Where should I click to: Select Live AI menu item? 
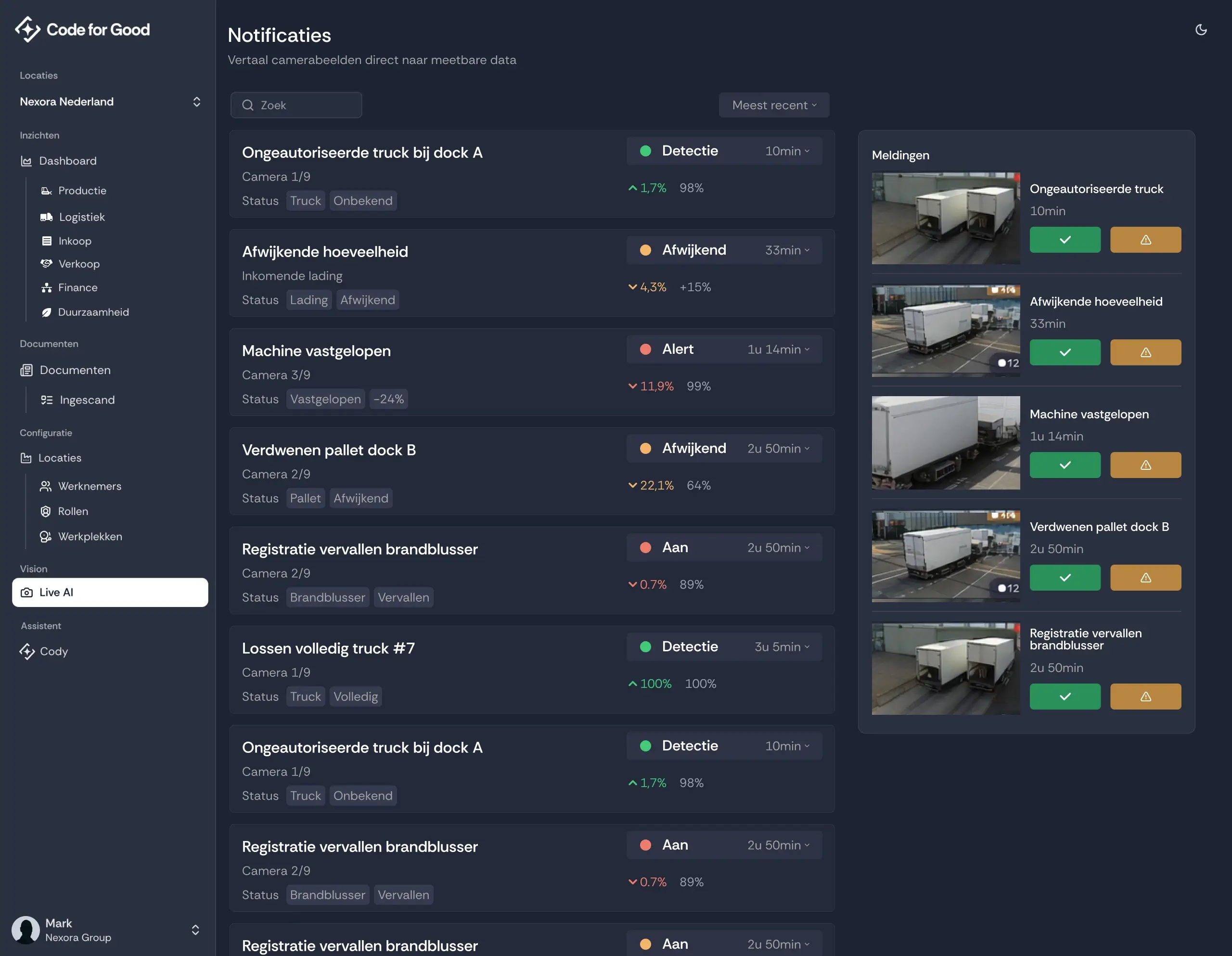coord(109,593)
